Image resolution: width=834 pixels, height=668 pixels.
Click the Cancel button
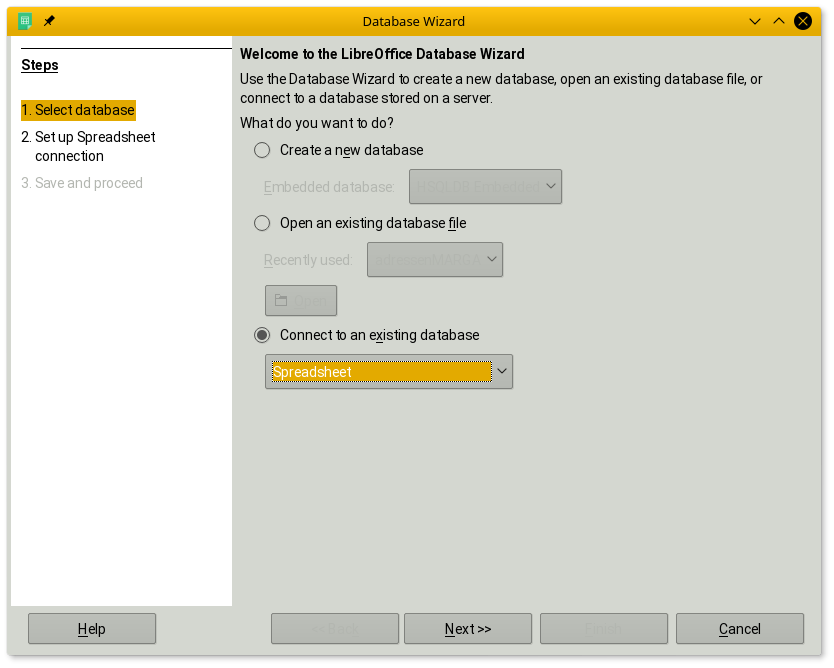(x=739, y=629)
